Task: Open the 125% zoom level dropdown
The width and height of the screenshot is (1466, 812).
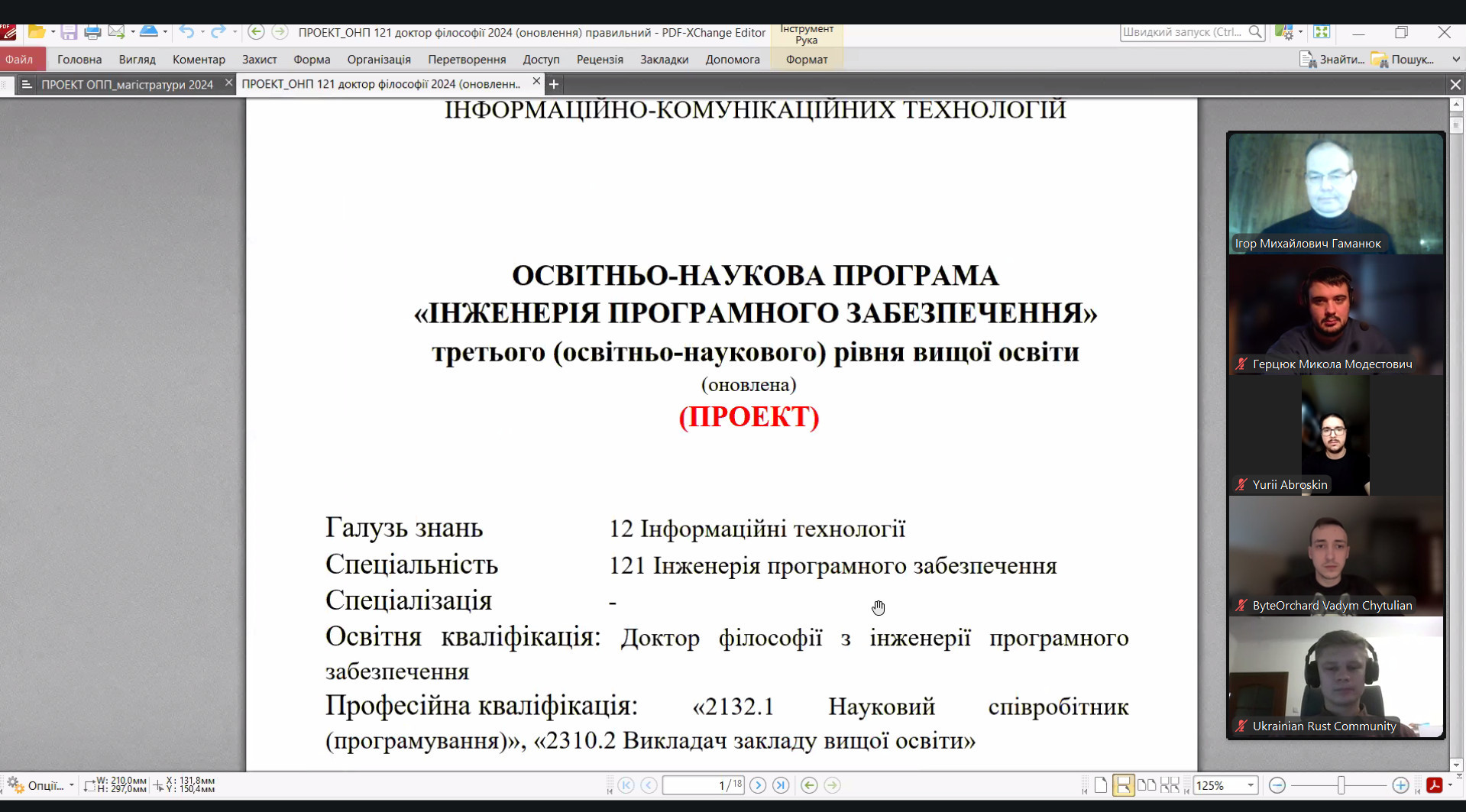Action: click(x=1251, y=785)
